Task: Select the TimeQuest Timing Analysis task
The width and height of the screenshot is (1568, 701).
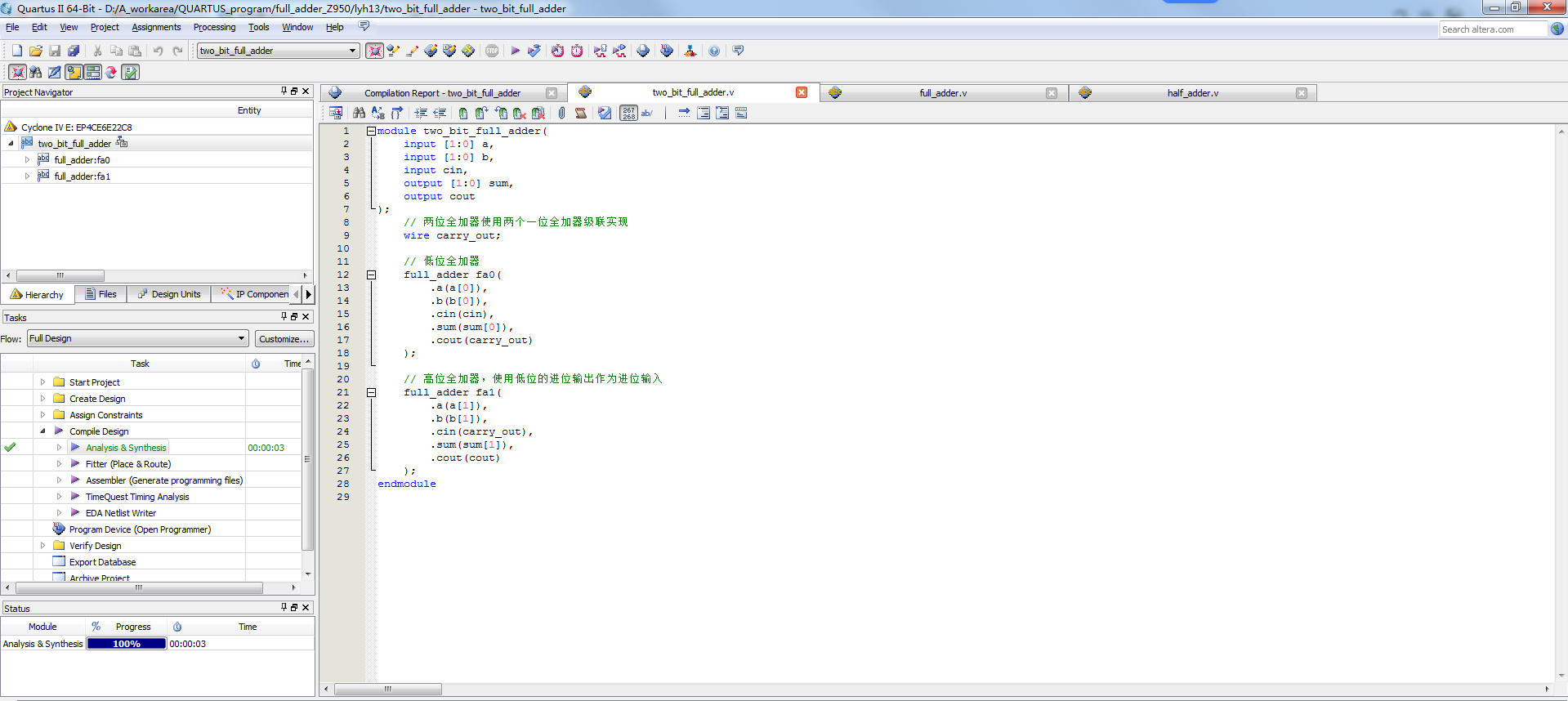Action: (137, 497)
